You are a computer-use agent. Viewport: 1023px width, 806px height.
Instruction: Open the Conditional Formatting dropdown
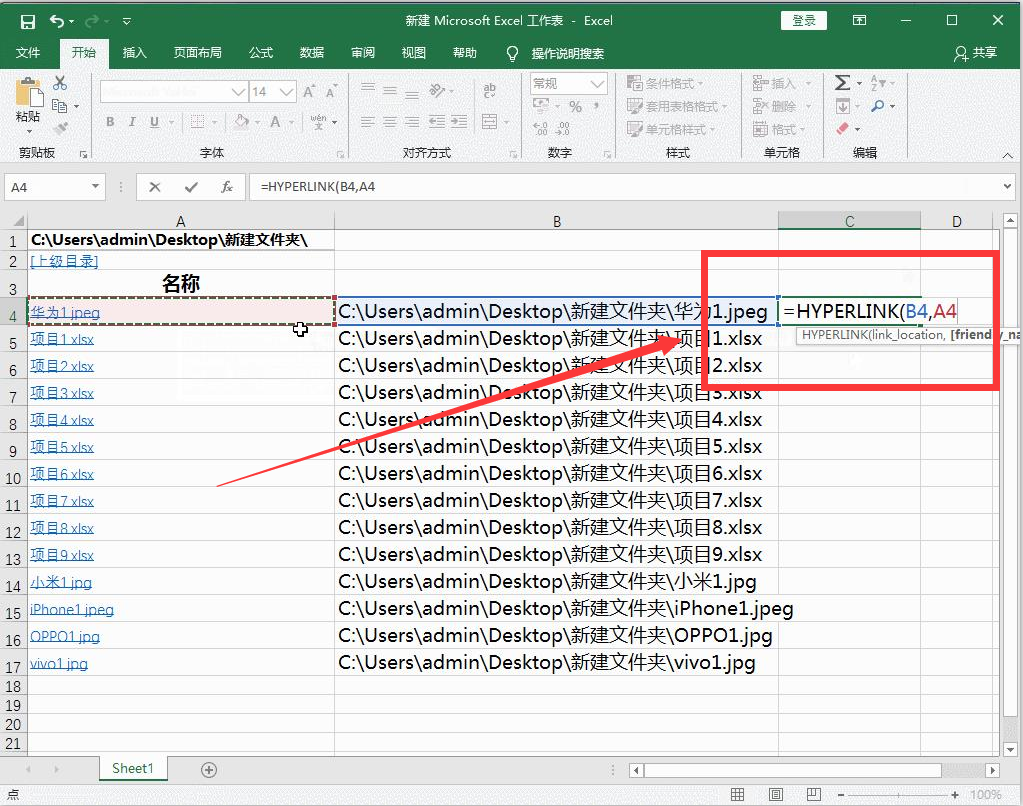pyautogui.click(x=665, y=84)
